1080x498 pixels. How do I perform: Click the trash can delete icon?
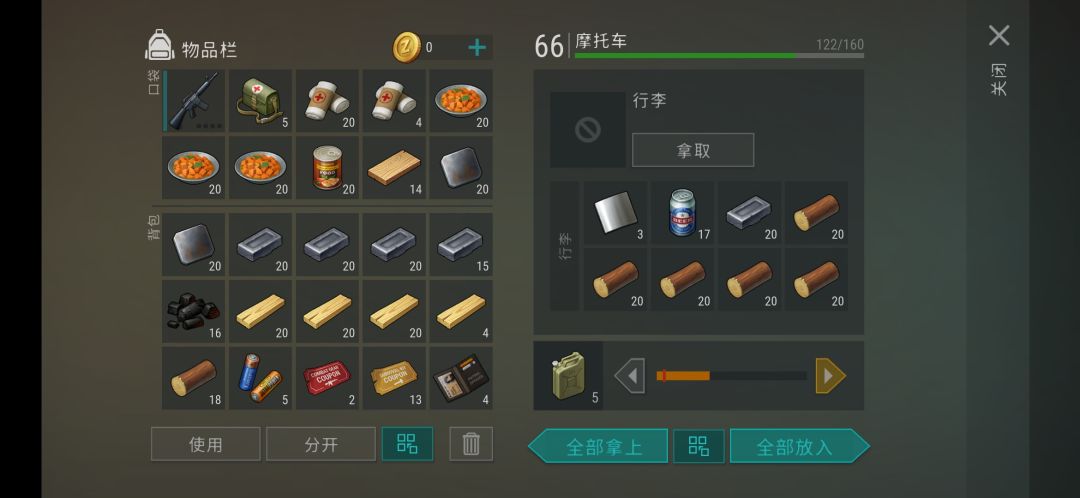coord(471,444)
